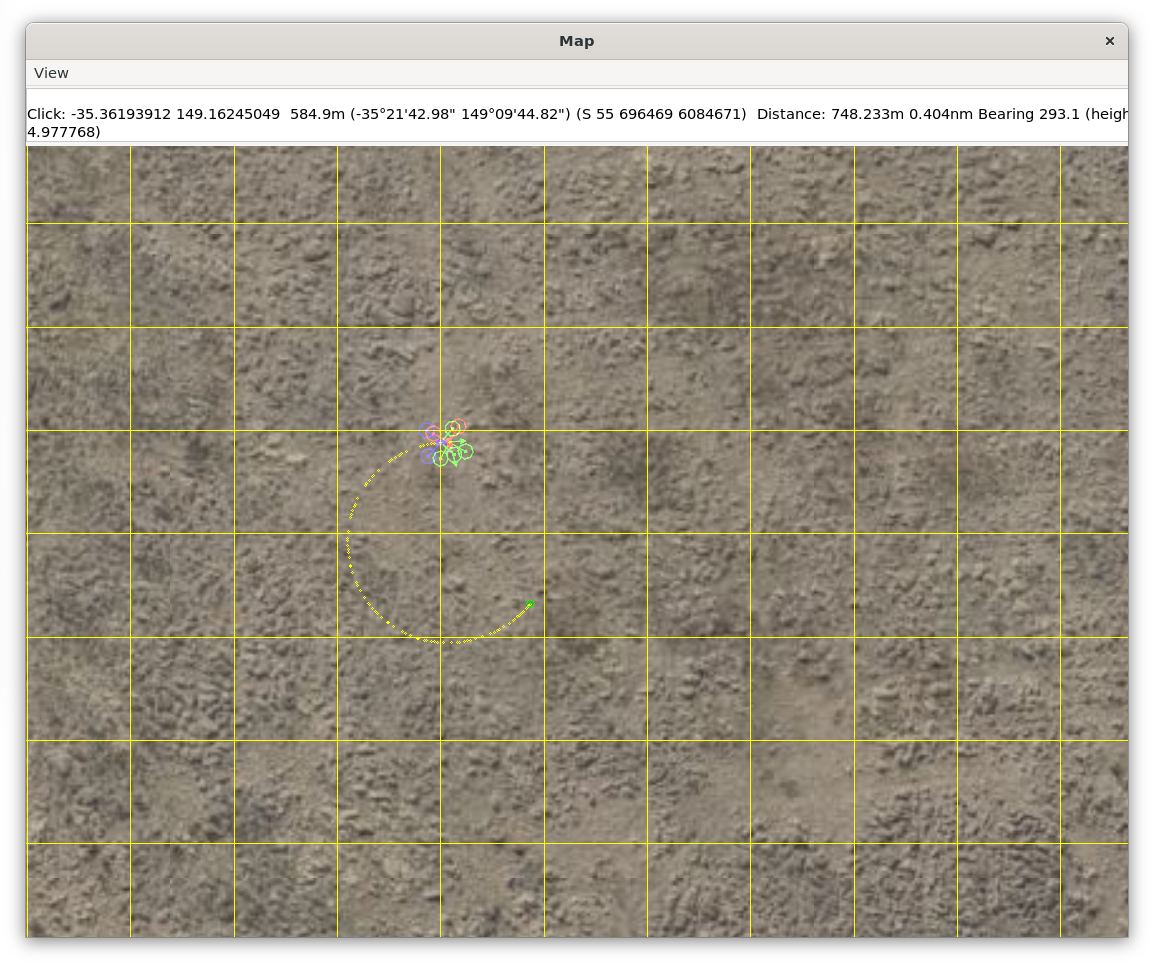Click the lower-left blue rotor circle

coord(428,456)
